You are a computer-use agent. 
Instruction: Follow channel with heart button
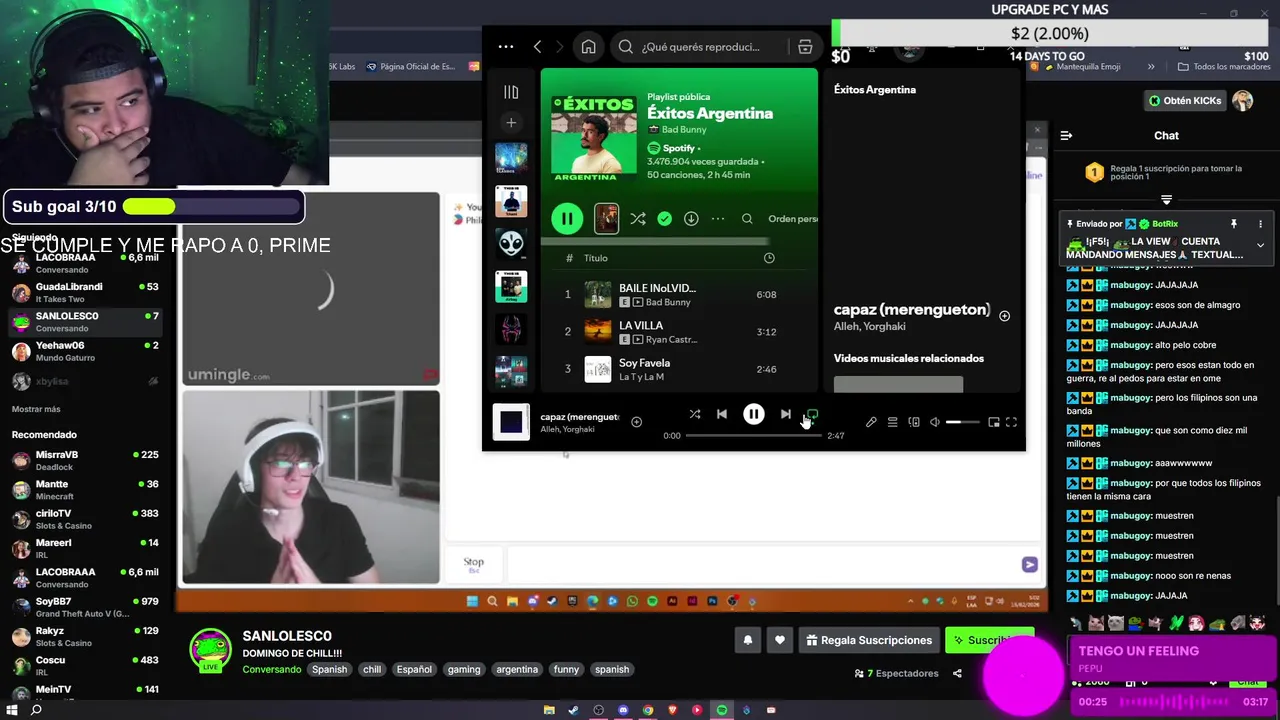780,640
